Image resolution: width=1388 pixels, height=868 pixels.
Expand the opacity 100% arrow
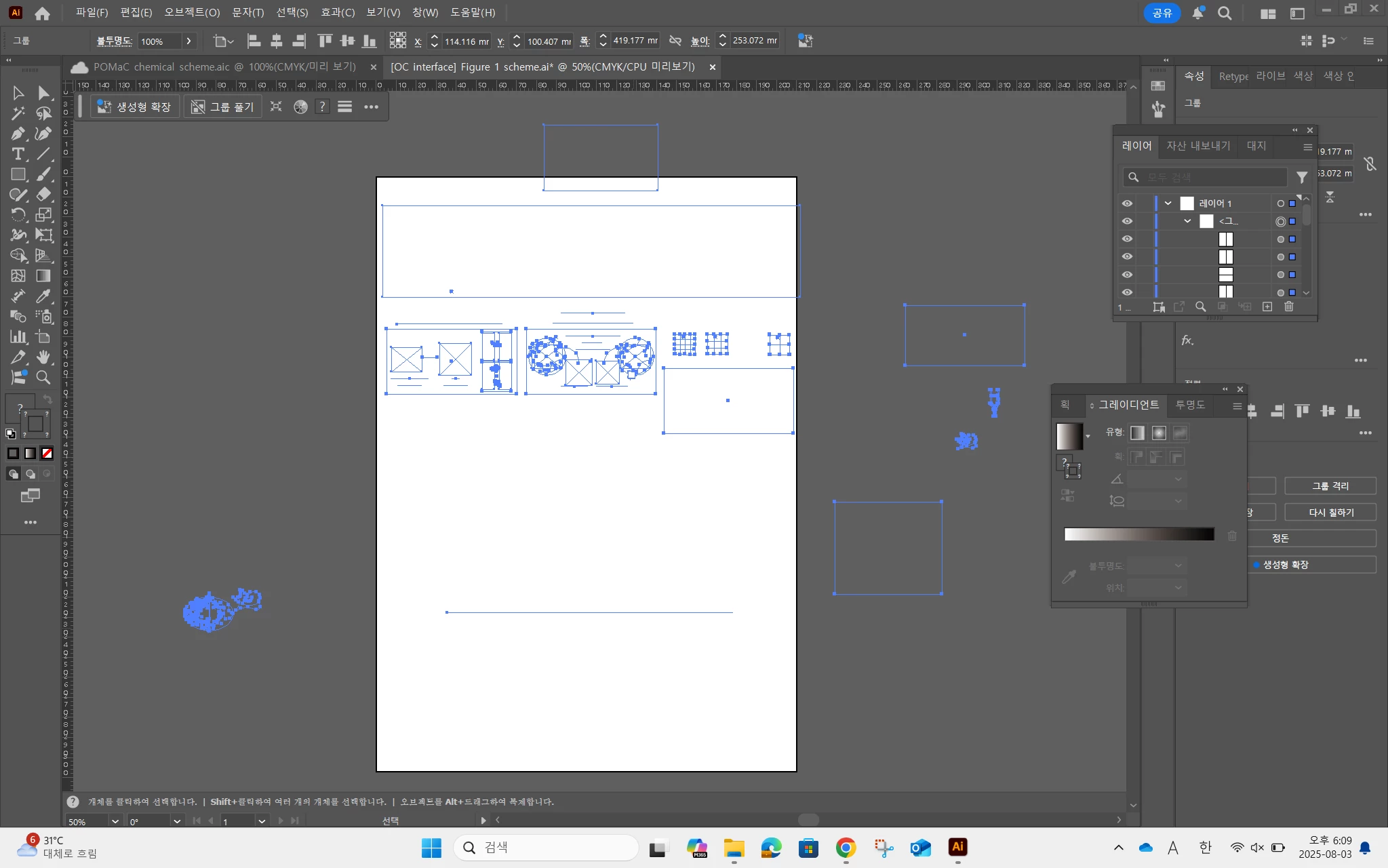coord(189,41)
